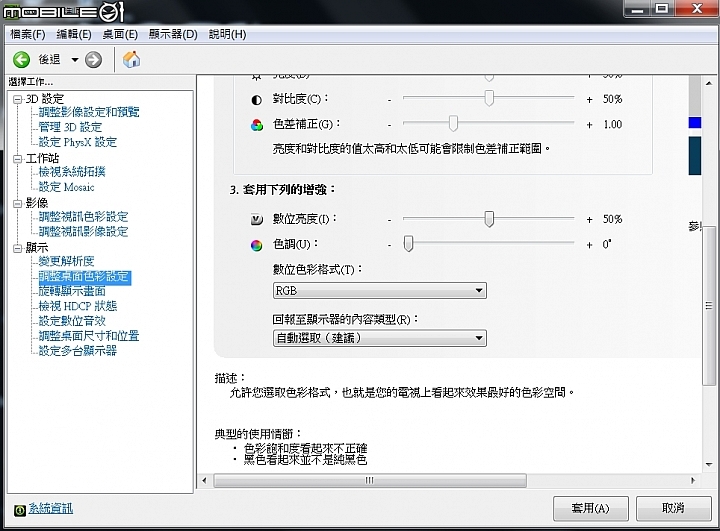Image resolution: width=720 pixels, height=531 pixels.
Task: Click the system information icon at bottom-left
Action: (20, 510)
